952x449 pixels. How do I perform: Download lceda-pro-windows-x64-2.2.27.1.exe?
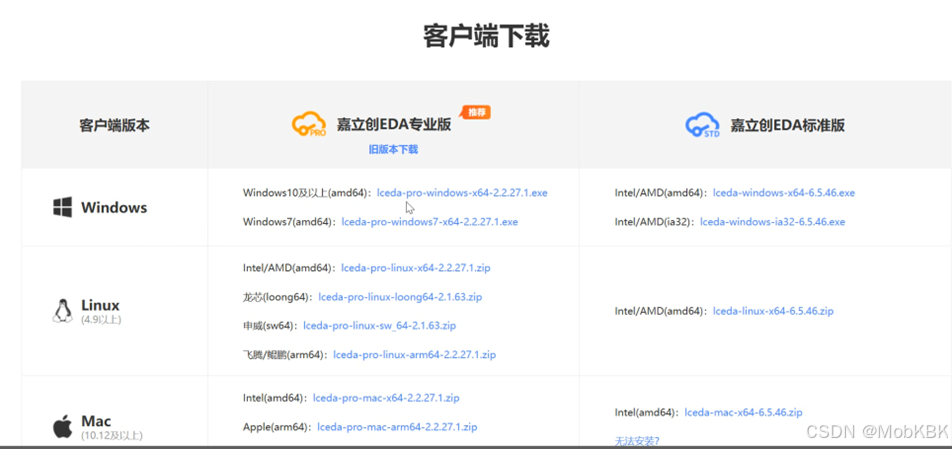(x=462, y=193)
